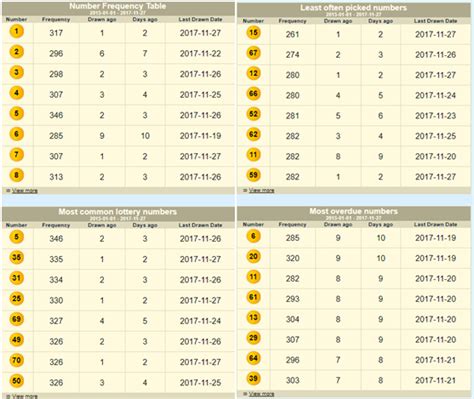The image size is (474, 399).
Task: Click frequency value 317
Action: (x=56, y=33)
